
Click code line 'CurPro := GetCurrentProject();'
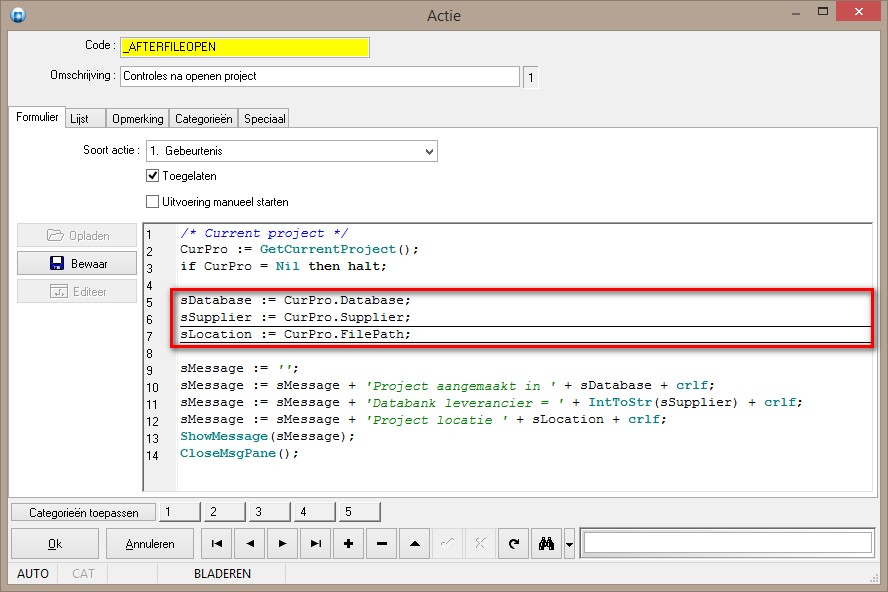point(300,249)
